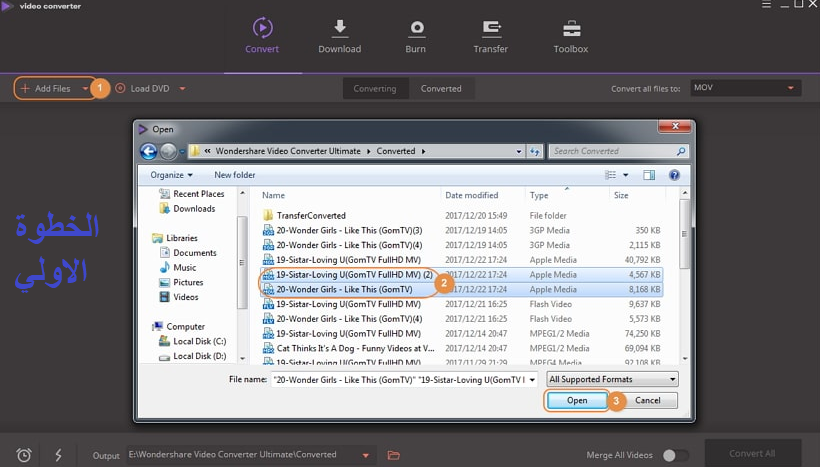The height and width of the screenshot is (467, 820).
Task: Click the search magnifier icon
Action: point(681,151)
